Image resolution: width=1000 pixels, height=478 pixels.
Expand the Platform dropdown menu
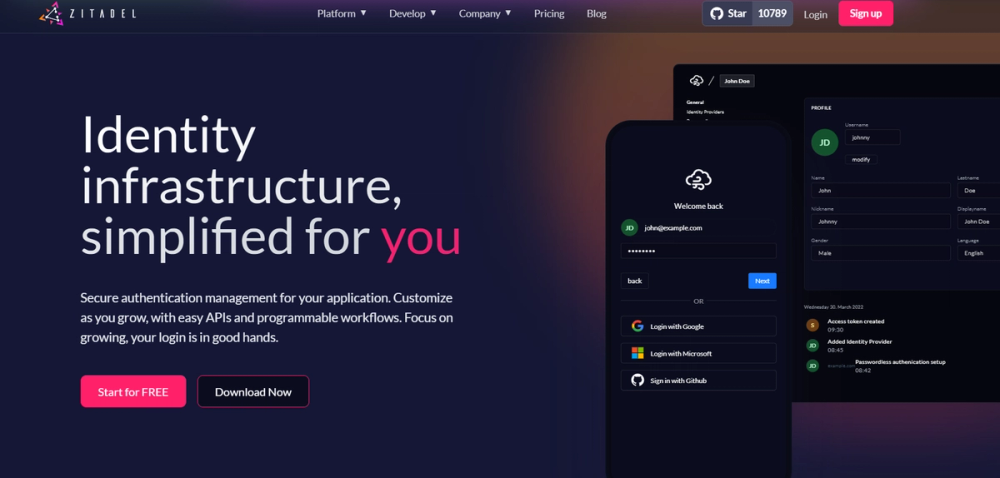342,13
